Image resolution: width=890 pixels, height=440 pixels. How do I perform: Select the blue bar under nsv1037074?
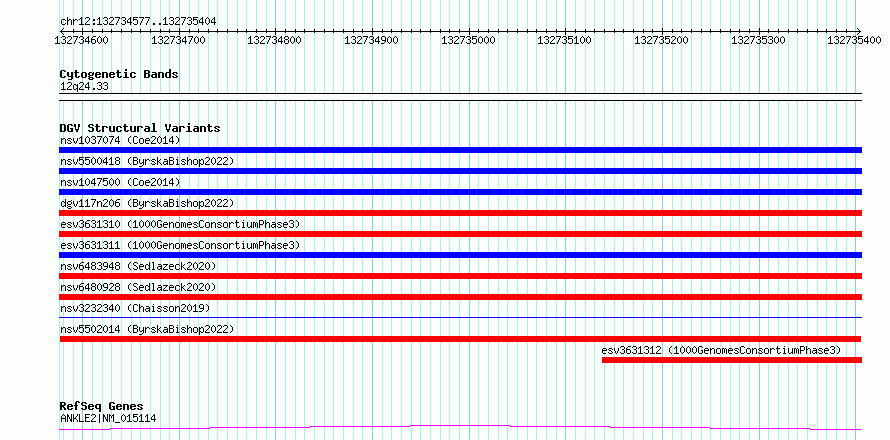(x=461, y=150)
